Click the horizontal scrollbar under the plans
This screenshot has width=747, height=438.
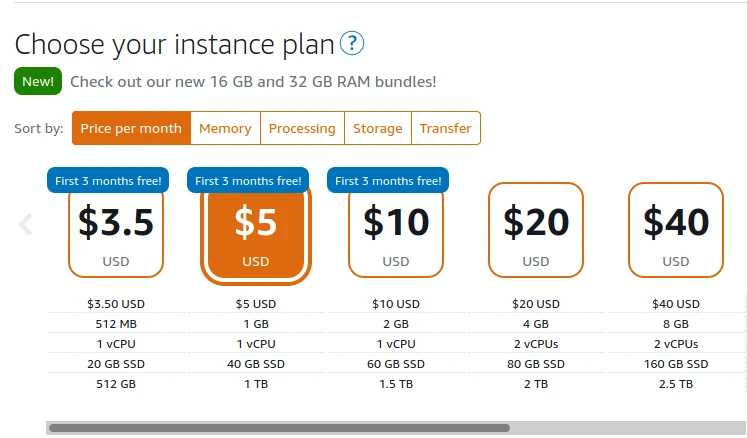click(x=280, y=428)
